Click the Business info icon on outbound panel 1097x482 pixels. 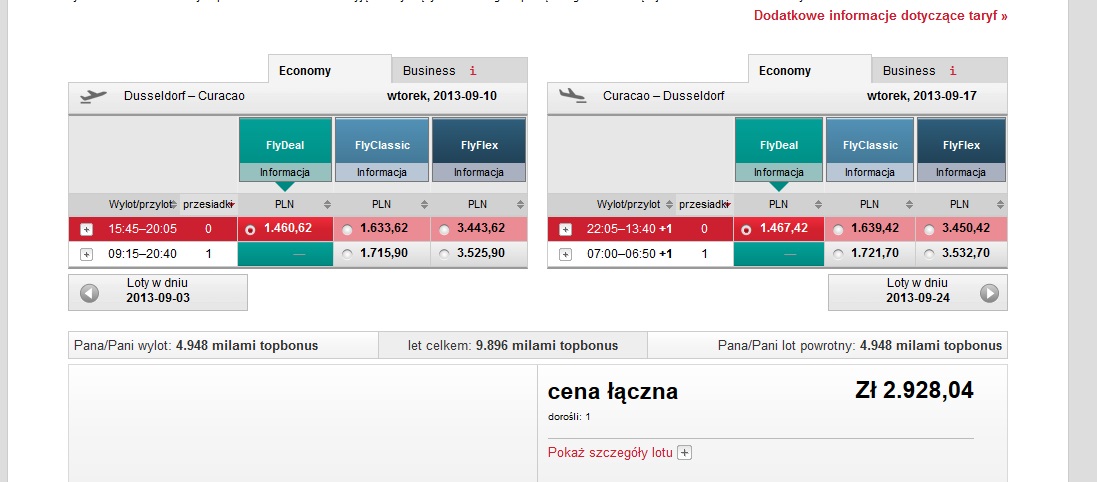pos(473,71)
